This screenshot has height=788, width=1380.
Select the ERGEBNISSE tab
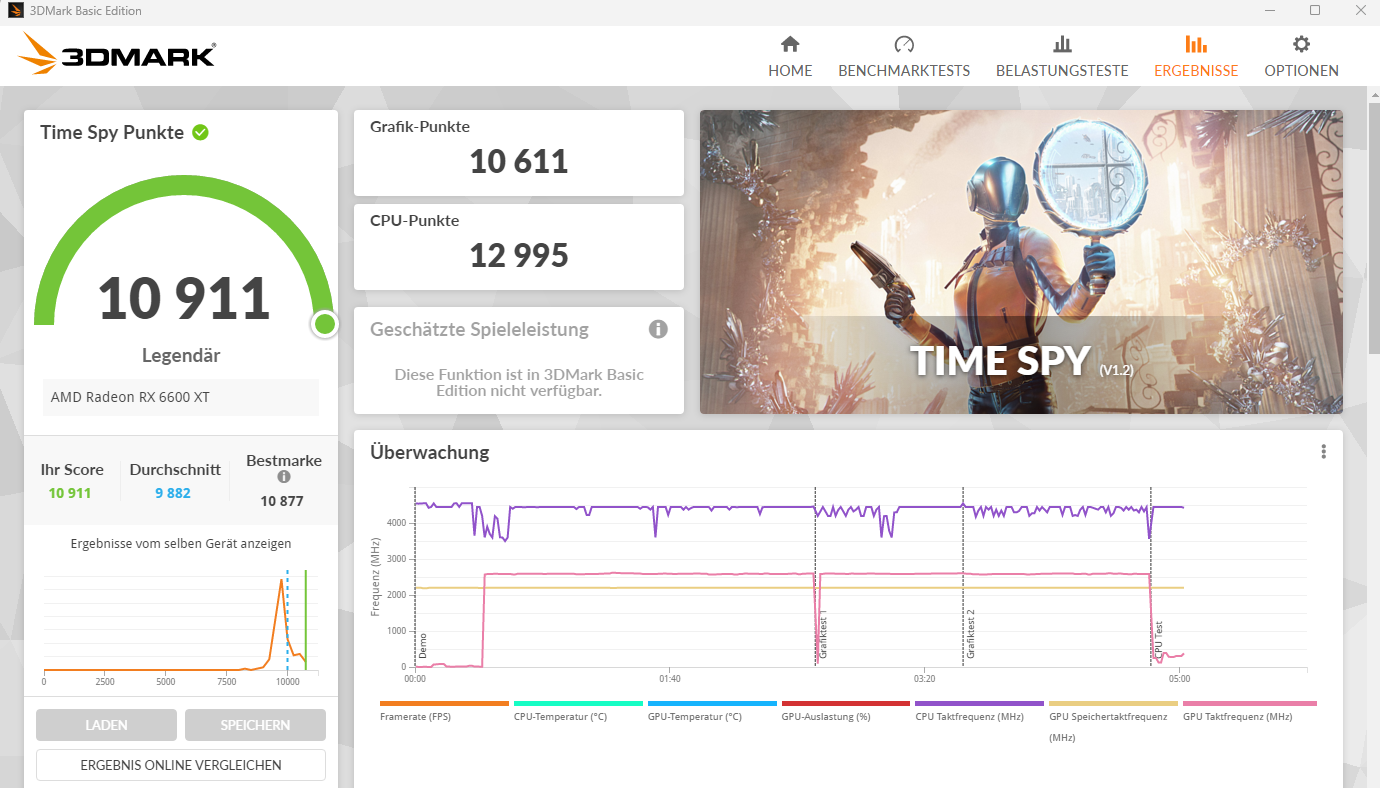point(1196,58)
